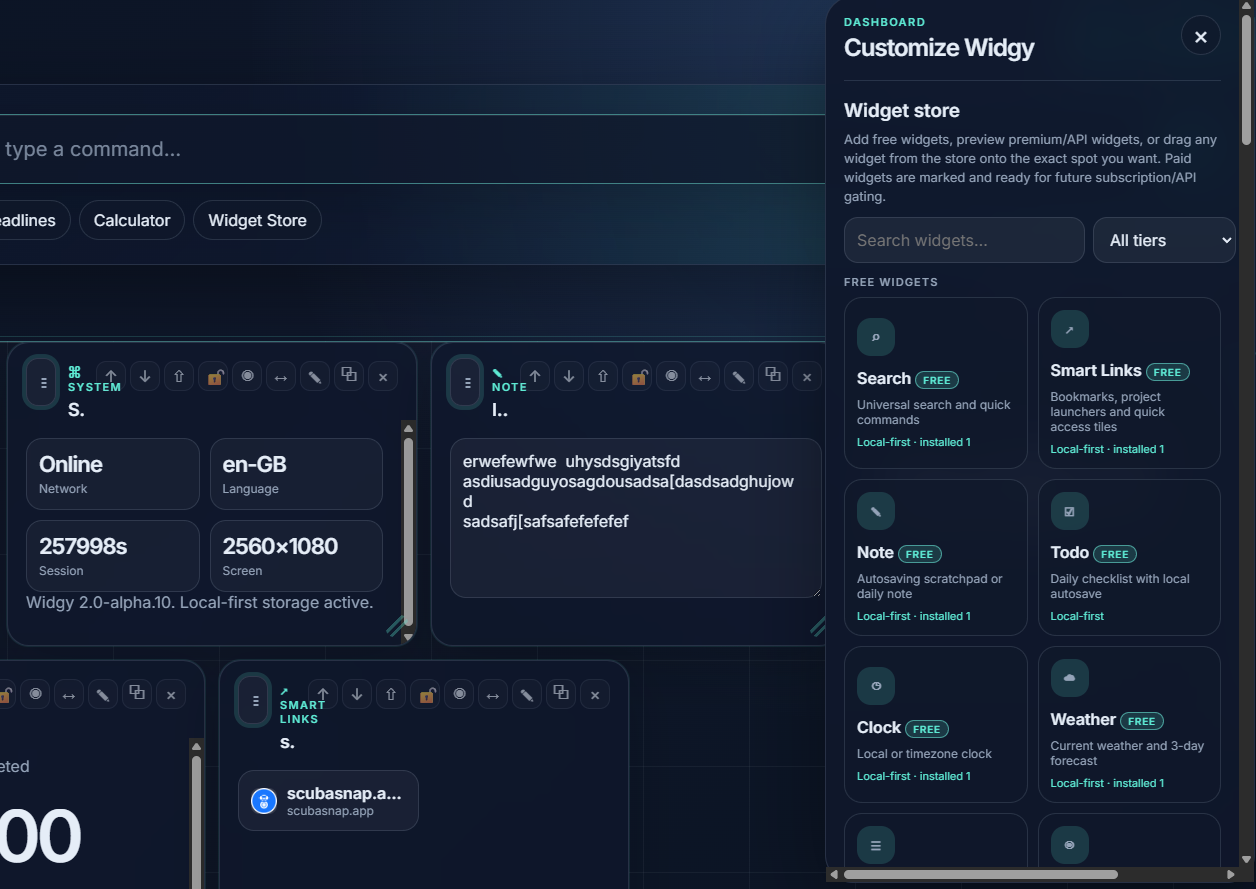Image resolution: width=1256 pixels, height=889 pixels.
Task: Focus the Search widgets field
Action: tap(964, 240)
